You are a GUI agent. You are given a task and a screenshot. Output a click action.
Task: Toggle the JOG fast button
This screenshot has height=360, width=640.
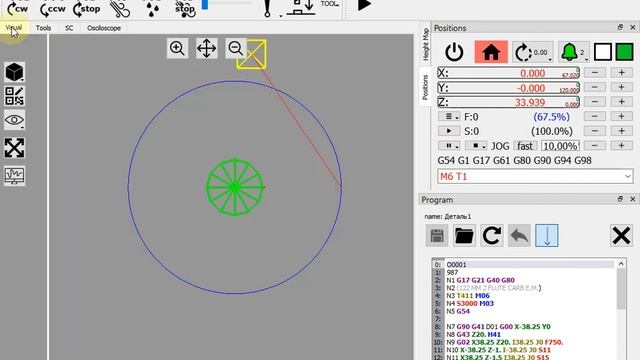point(525,146)
